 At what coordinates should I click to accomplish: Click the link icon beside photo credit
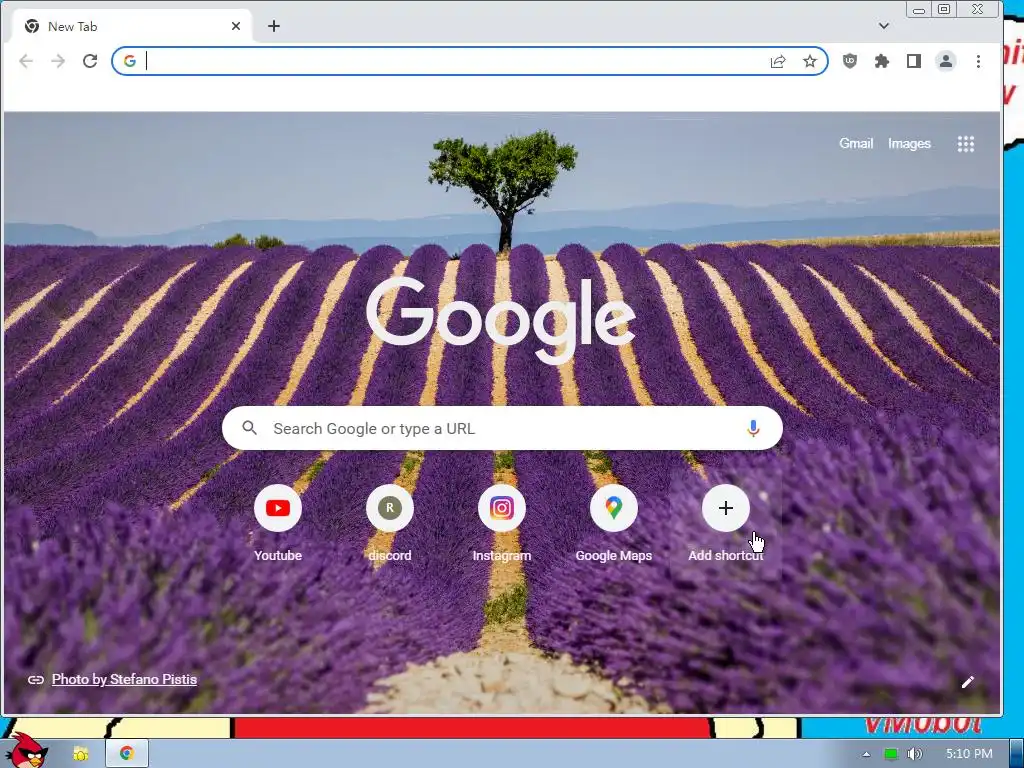click(x=36, y=680)
